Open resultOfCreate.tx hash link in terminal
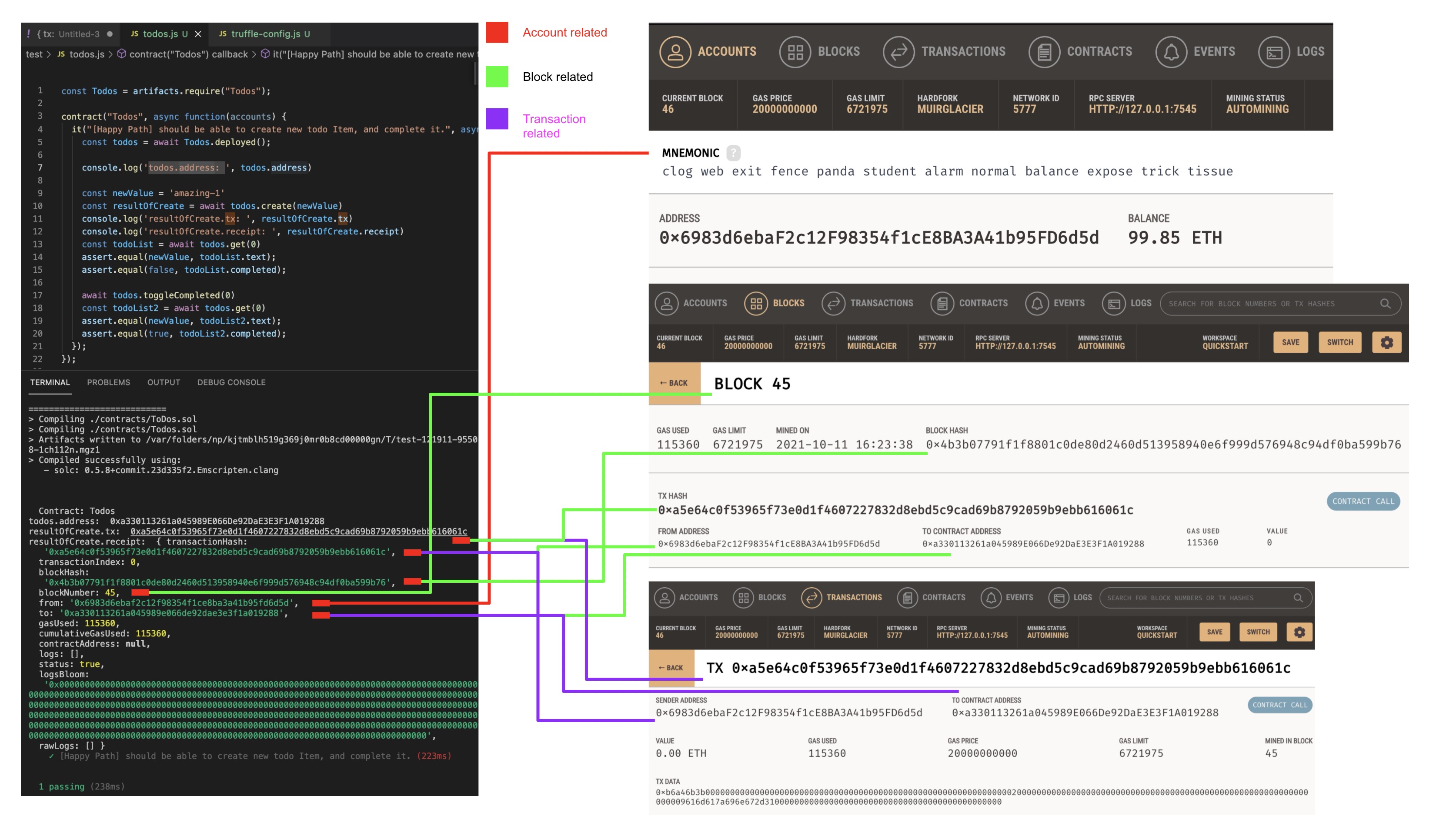Screen dimensions: 1456x816 point(298,531)
